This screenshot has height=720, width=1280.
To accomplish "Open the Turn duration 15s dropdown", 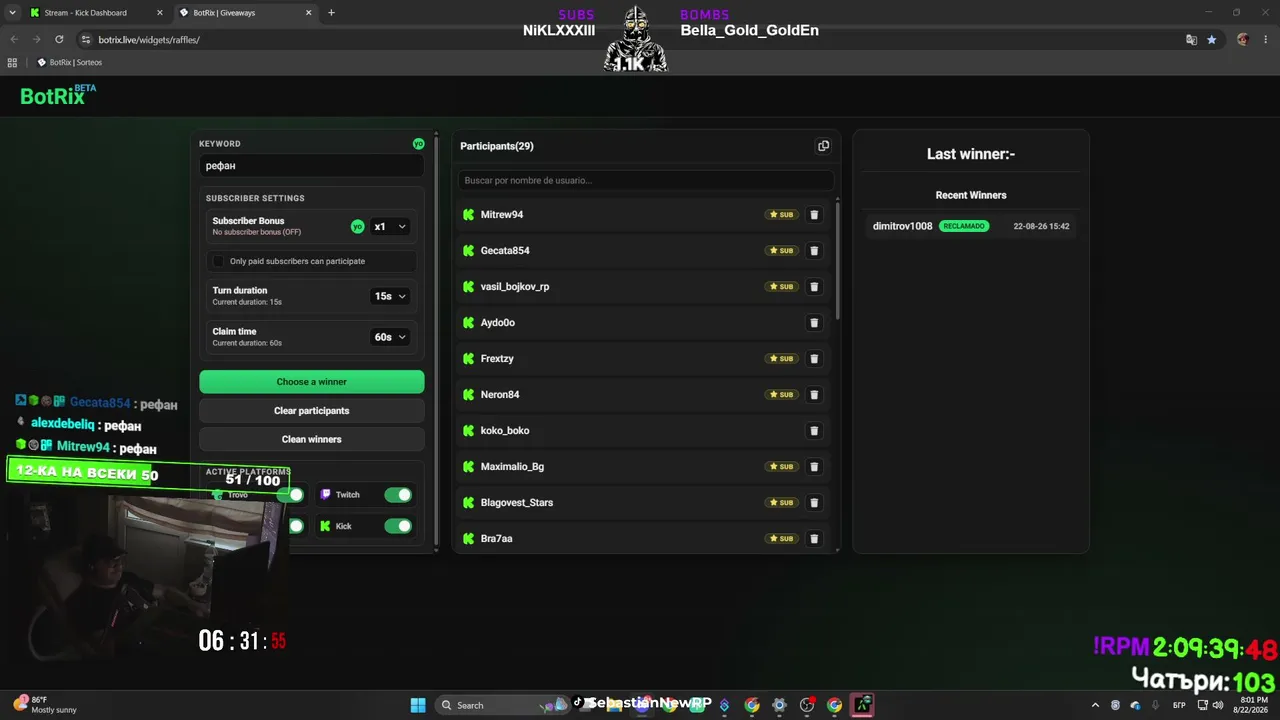I will [x=390, y=296].
